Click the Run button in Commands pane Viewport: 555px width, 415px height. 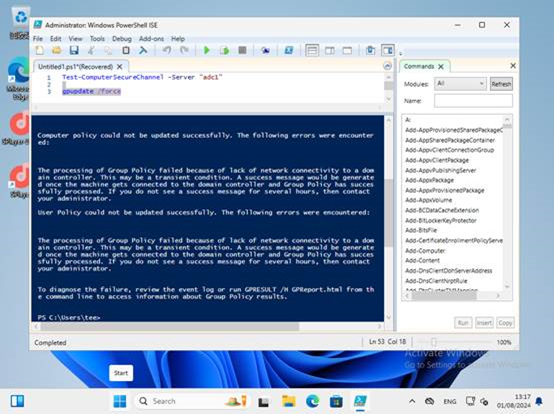[x=463, y=323]
